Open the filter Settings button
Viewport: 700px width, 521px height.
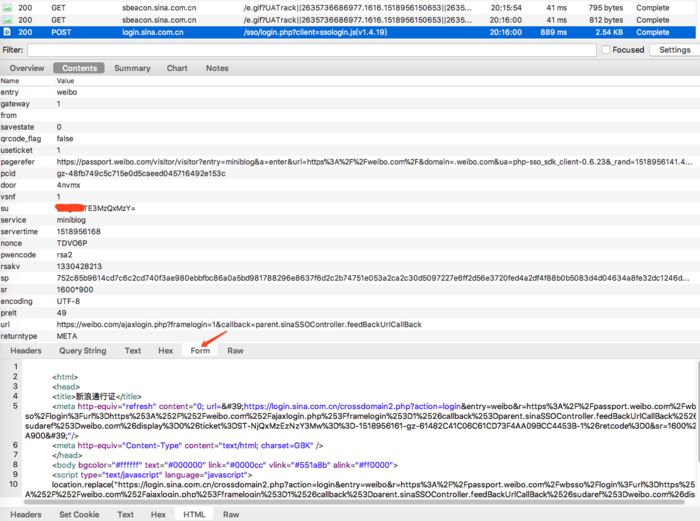click(675, 50)
